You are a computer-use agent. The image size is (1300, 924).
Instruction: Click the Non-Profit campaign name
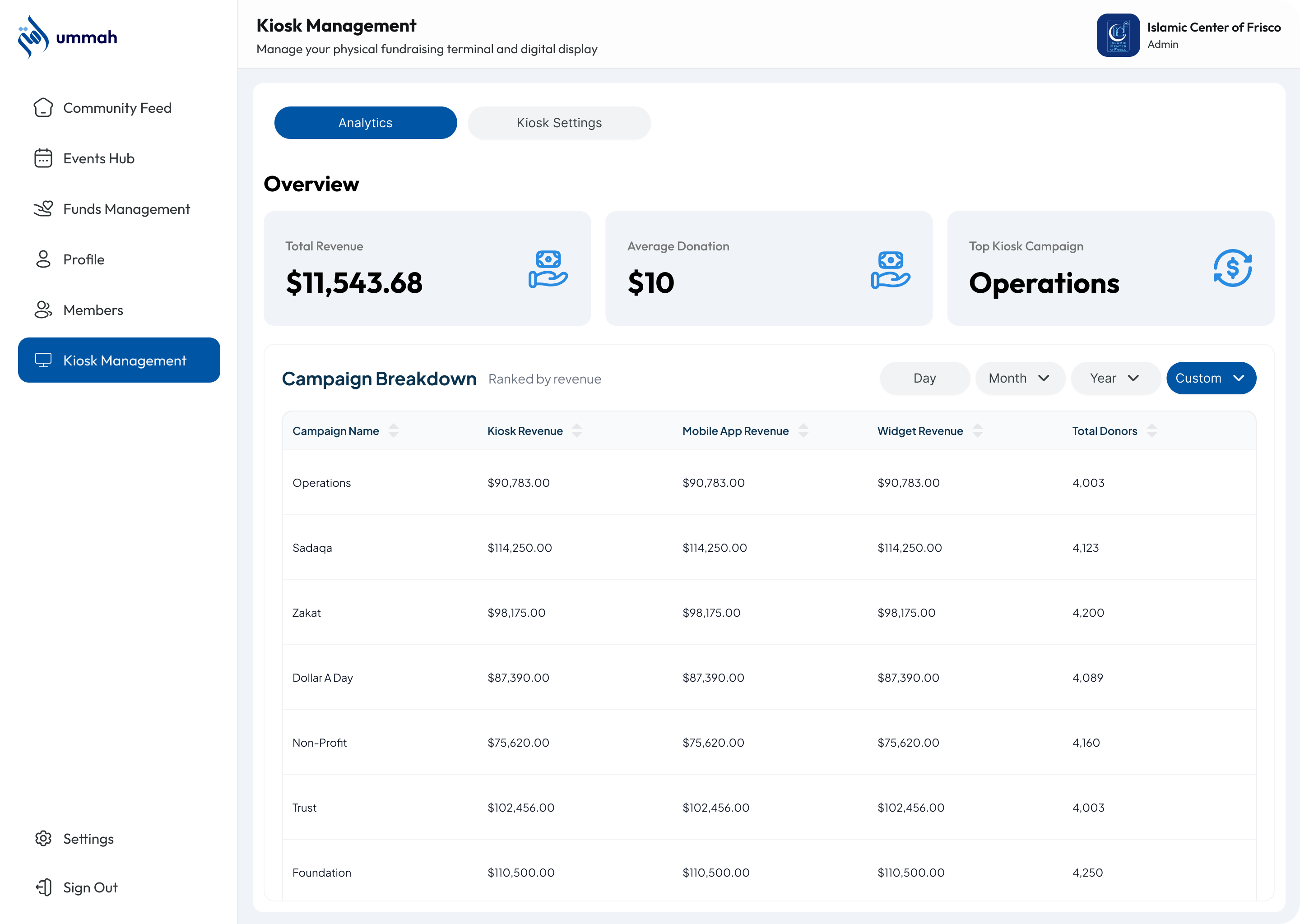tap(319, 743)
